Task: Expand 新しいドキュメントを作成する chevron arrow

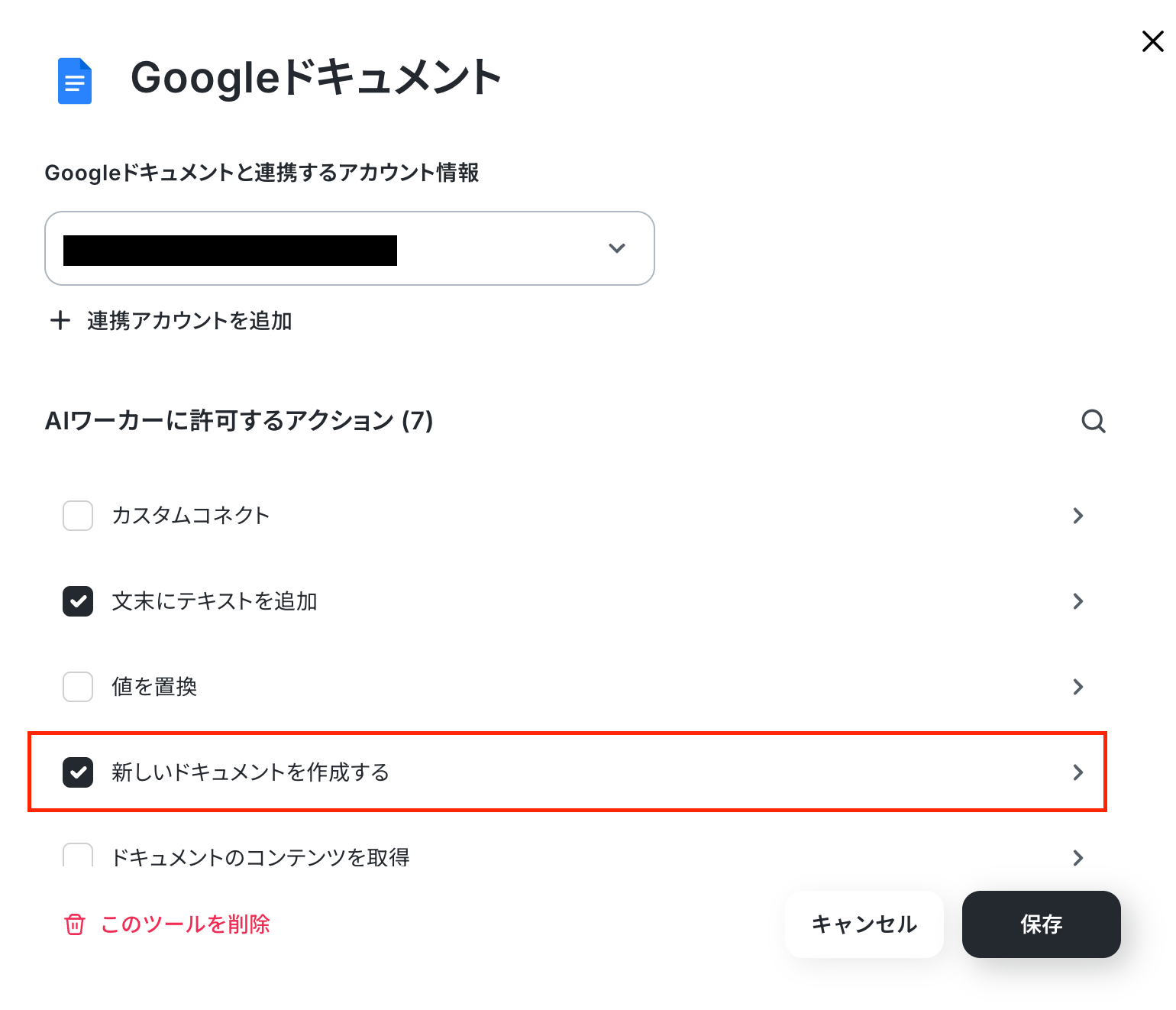Action: pos(1078,772)
